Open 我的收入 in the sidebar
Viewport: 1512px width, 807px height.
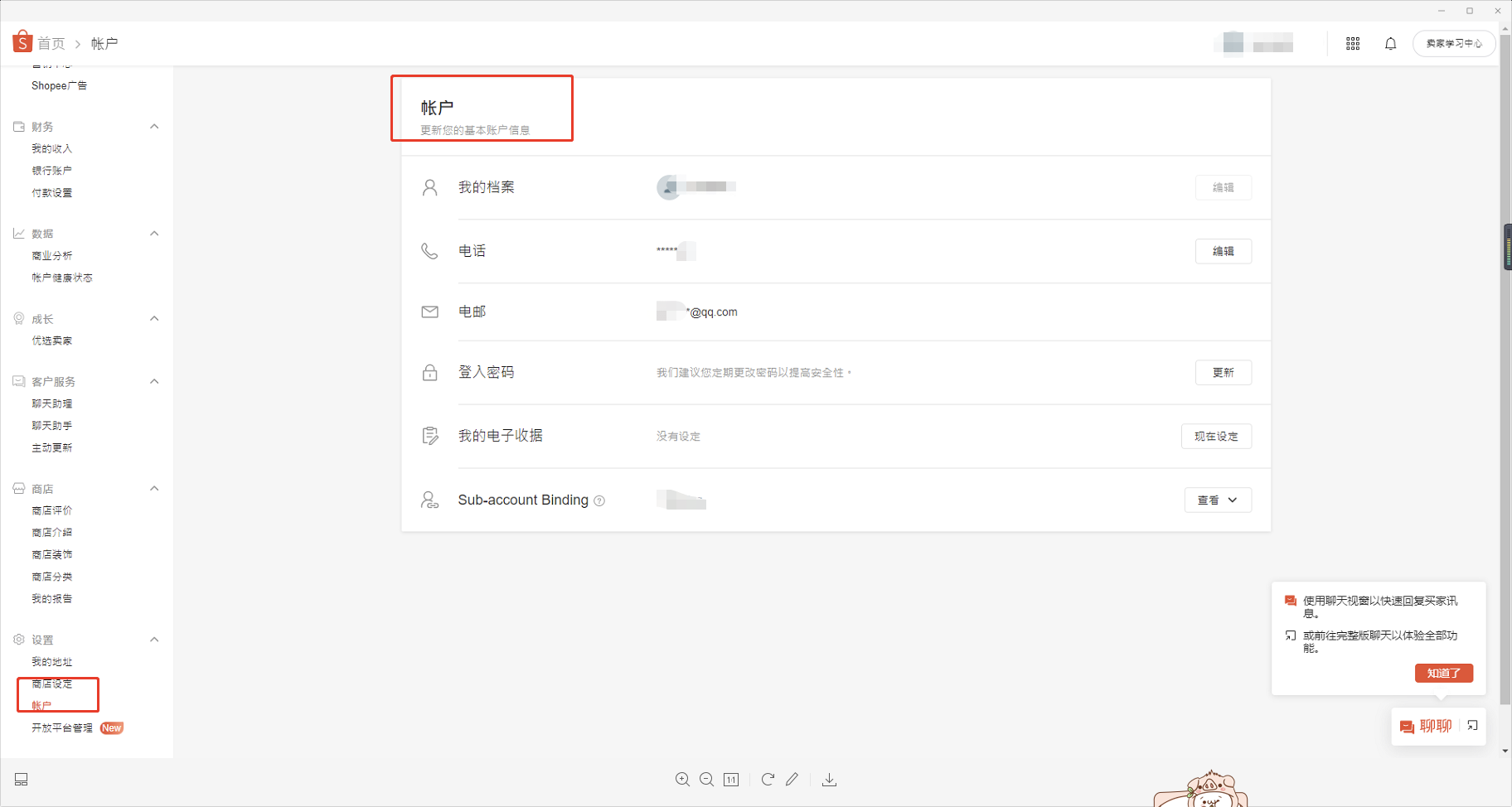point(52,149)
